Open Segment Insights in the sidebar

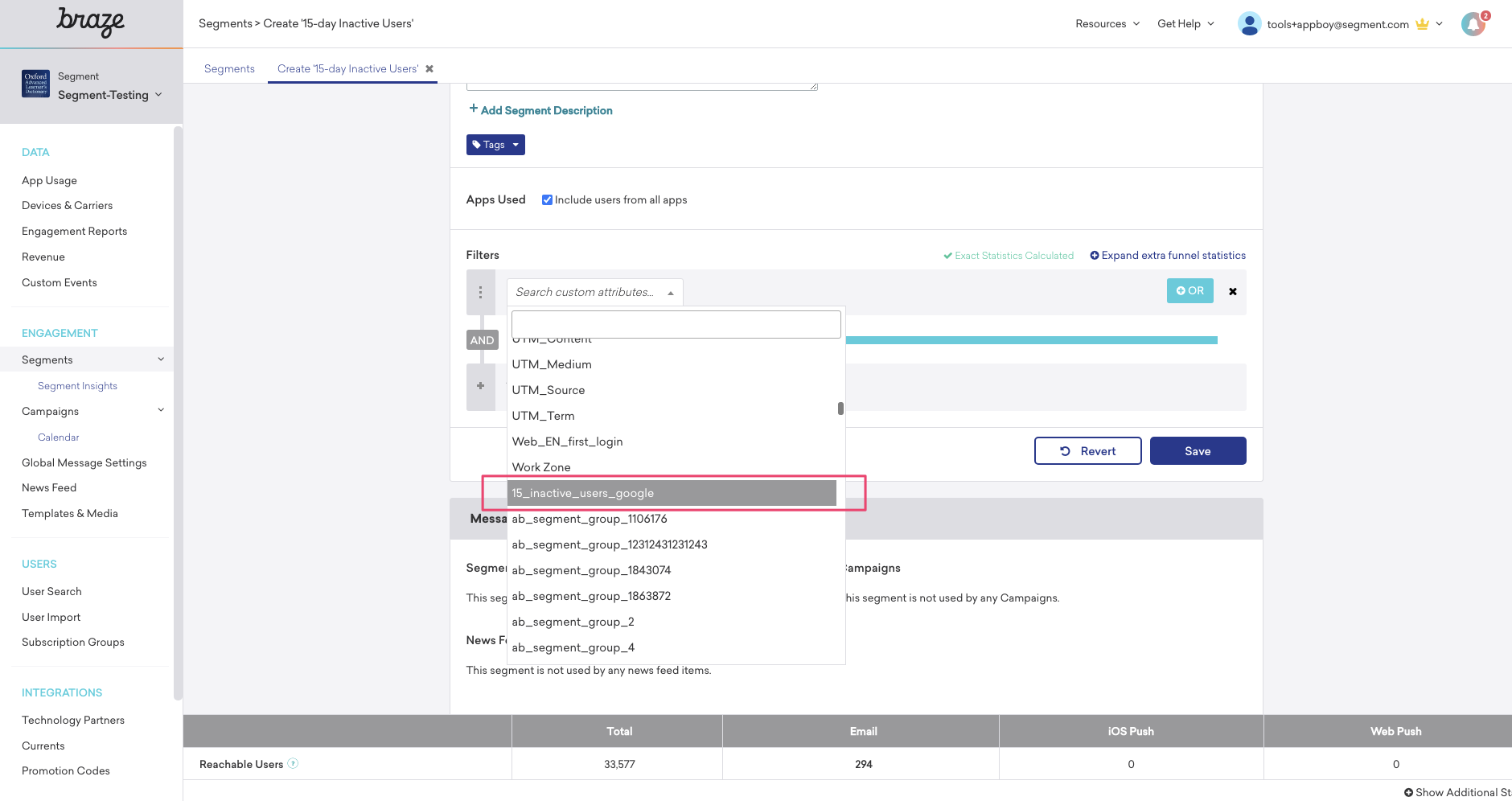(77, 385)
